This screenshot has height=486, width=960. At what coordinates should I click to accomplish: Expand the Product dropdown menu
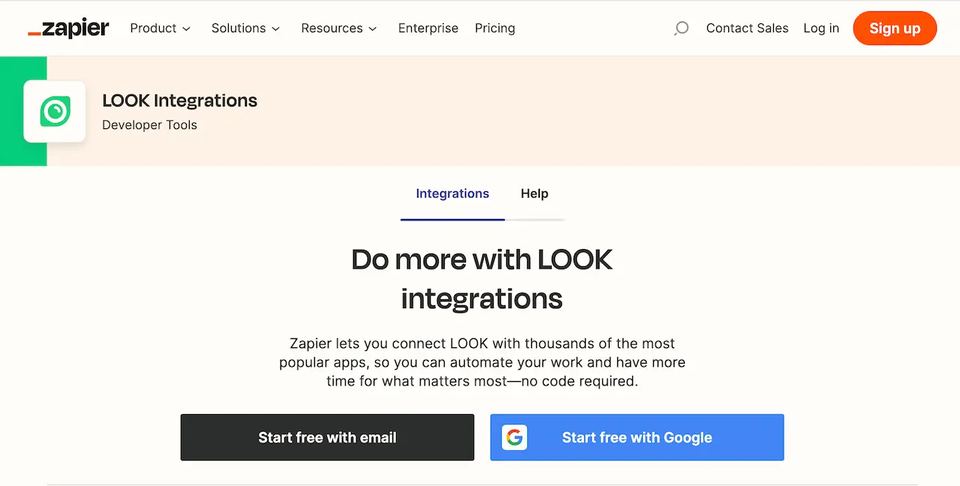pyautogui.click(x=160, y=28)
